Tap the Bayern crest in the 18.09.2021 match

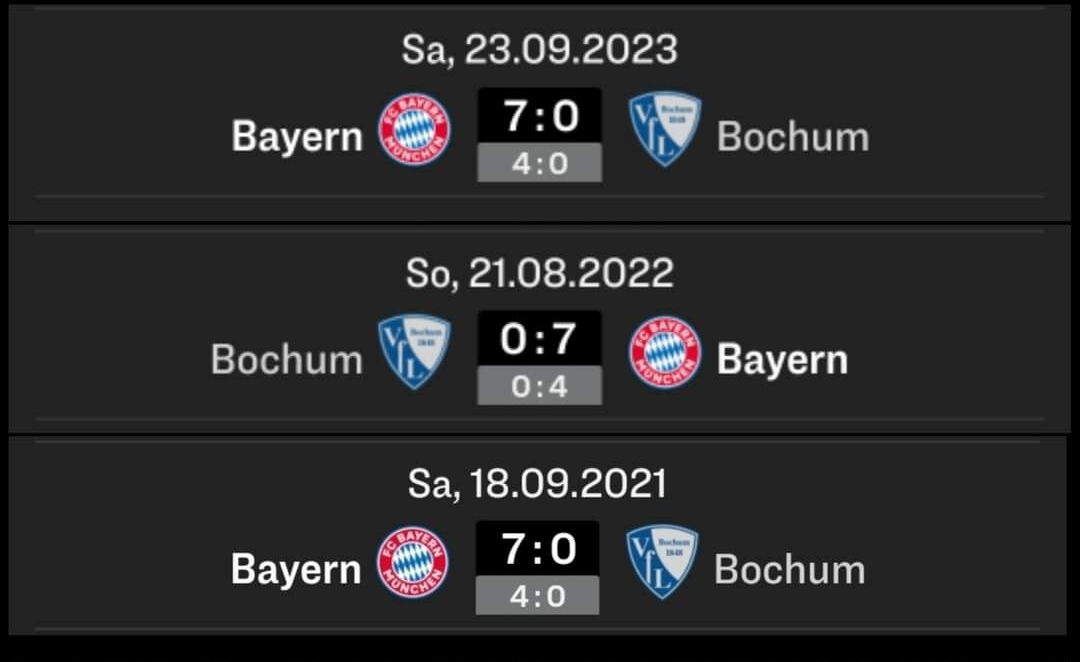pyautogui.click(x=413, y=562)
